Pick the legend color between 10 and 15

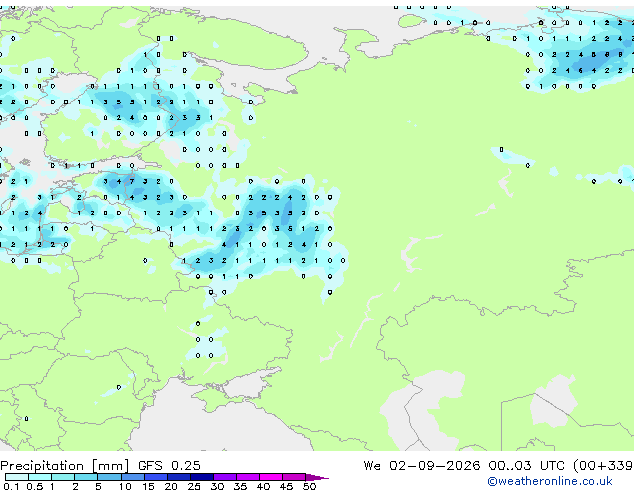[x=132, y=477]
